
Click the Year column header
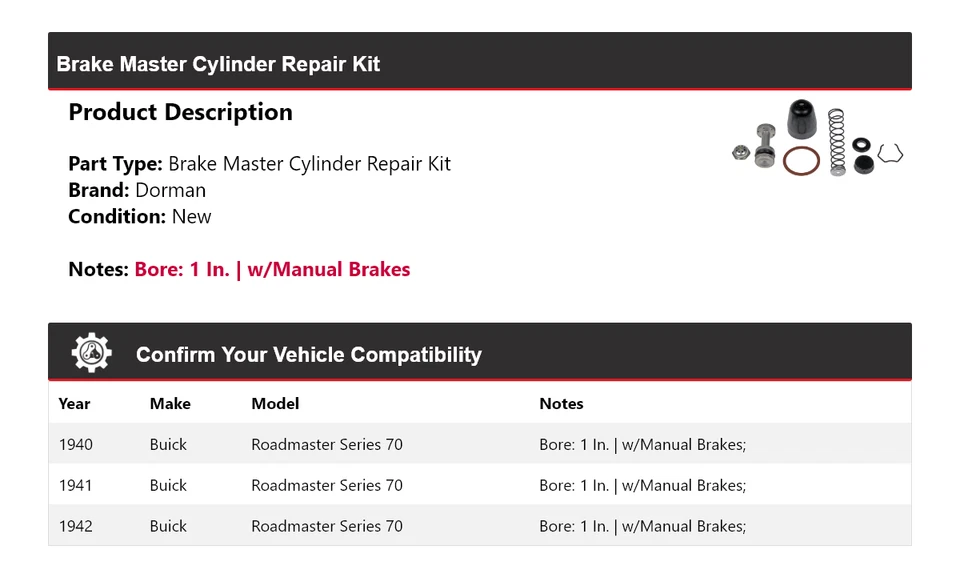[74, 403]
